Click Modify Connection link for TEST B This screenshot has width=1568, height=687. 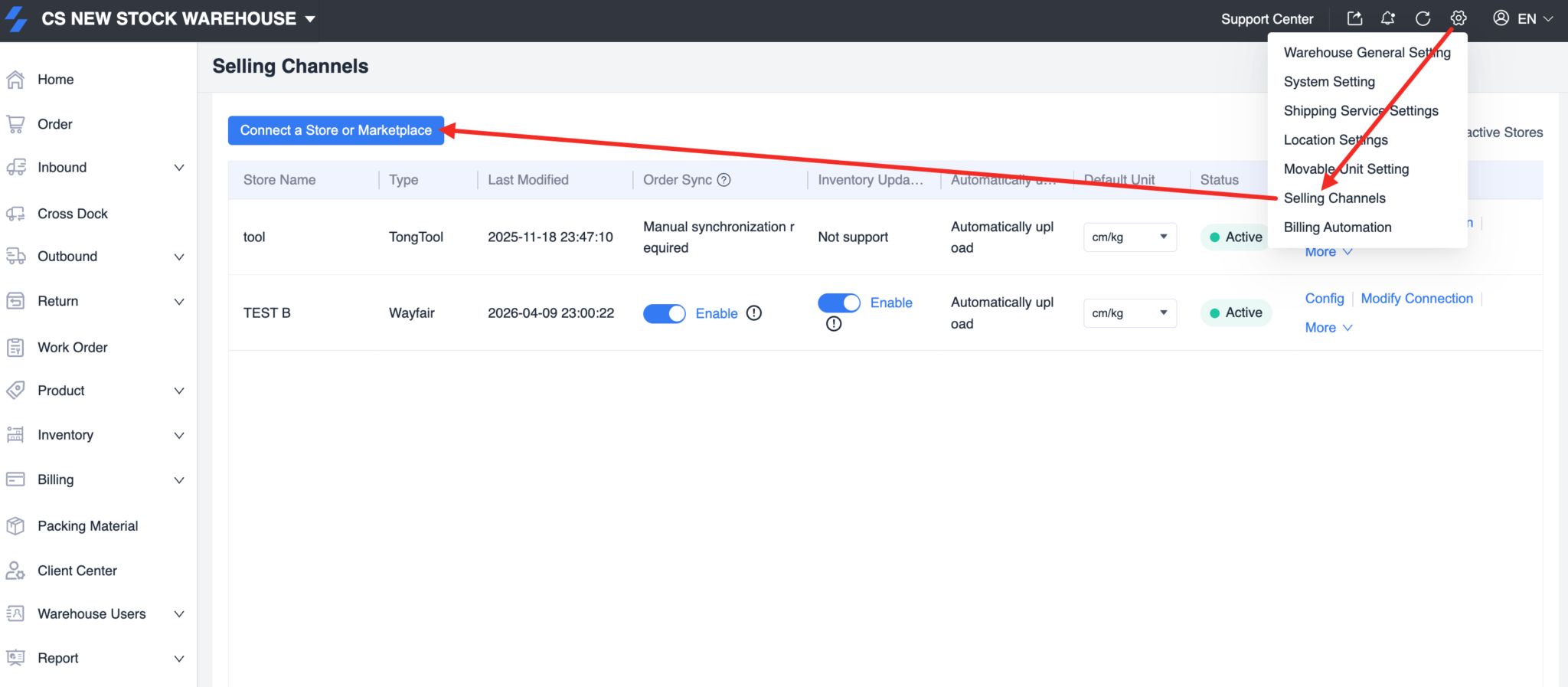coord(1416,299)
